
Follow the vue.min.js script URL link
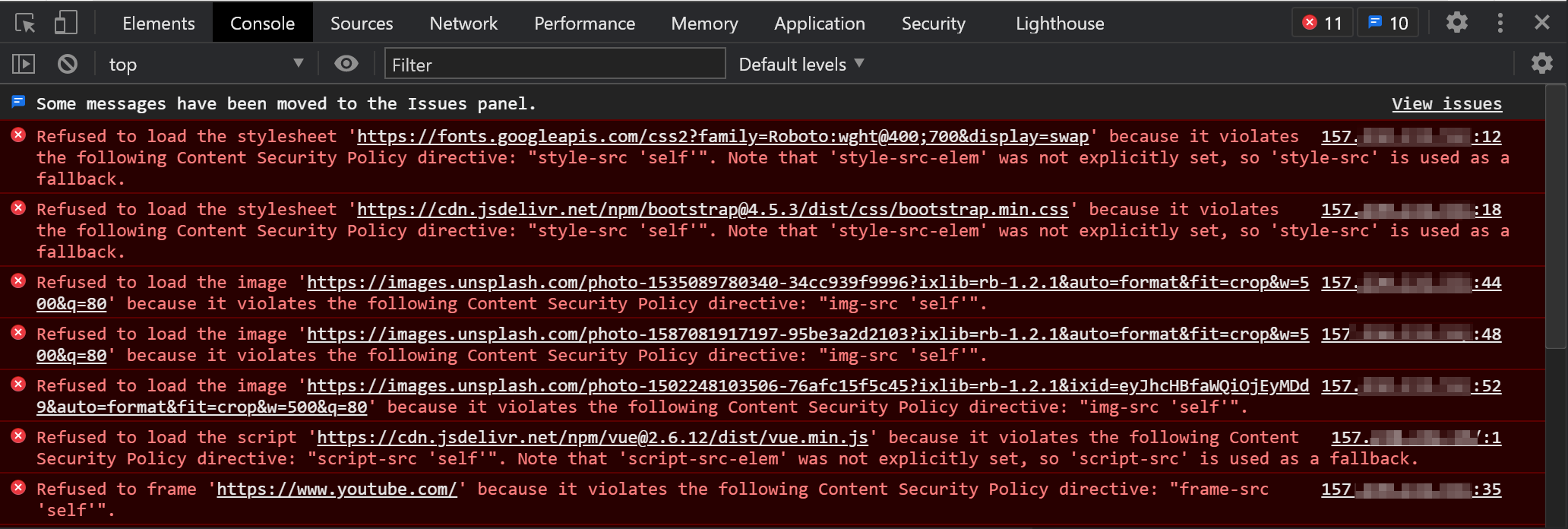click(x=592, y=437)
